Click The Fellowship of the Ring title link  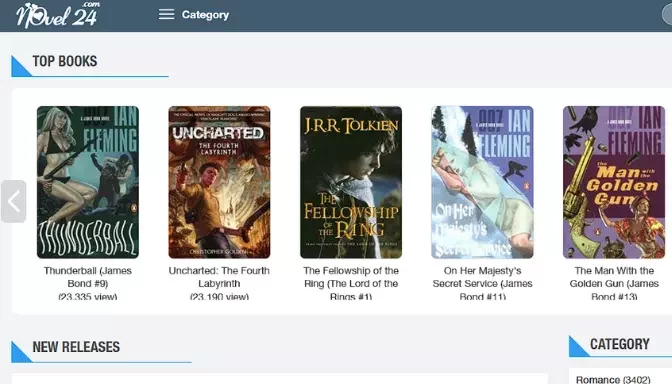click(x=351, y=283)
